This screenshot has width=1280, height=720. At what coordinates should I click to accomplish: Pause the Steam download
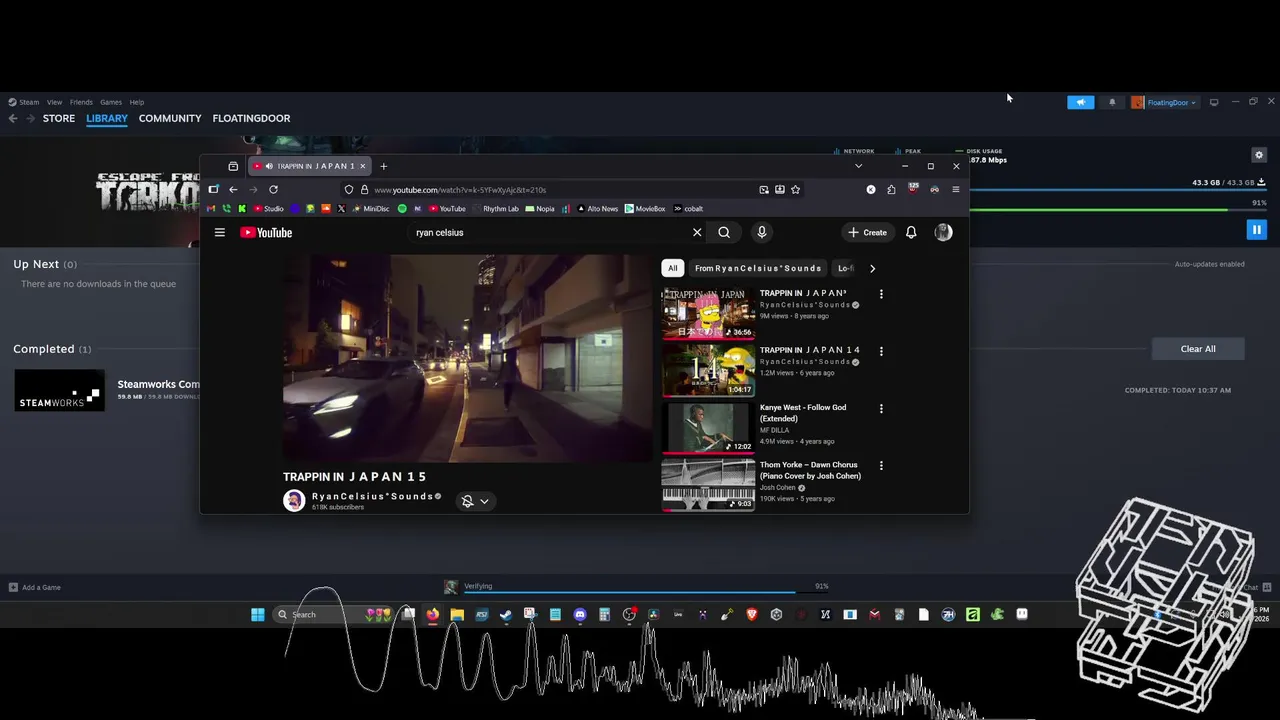coord(1256,230)
